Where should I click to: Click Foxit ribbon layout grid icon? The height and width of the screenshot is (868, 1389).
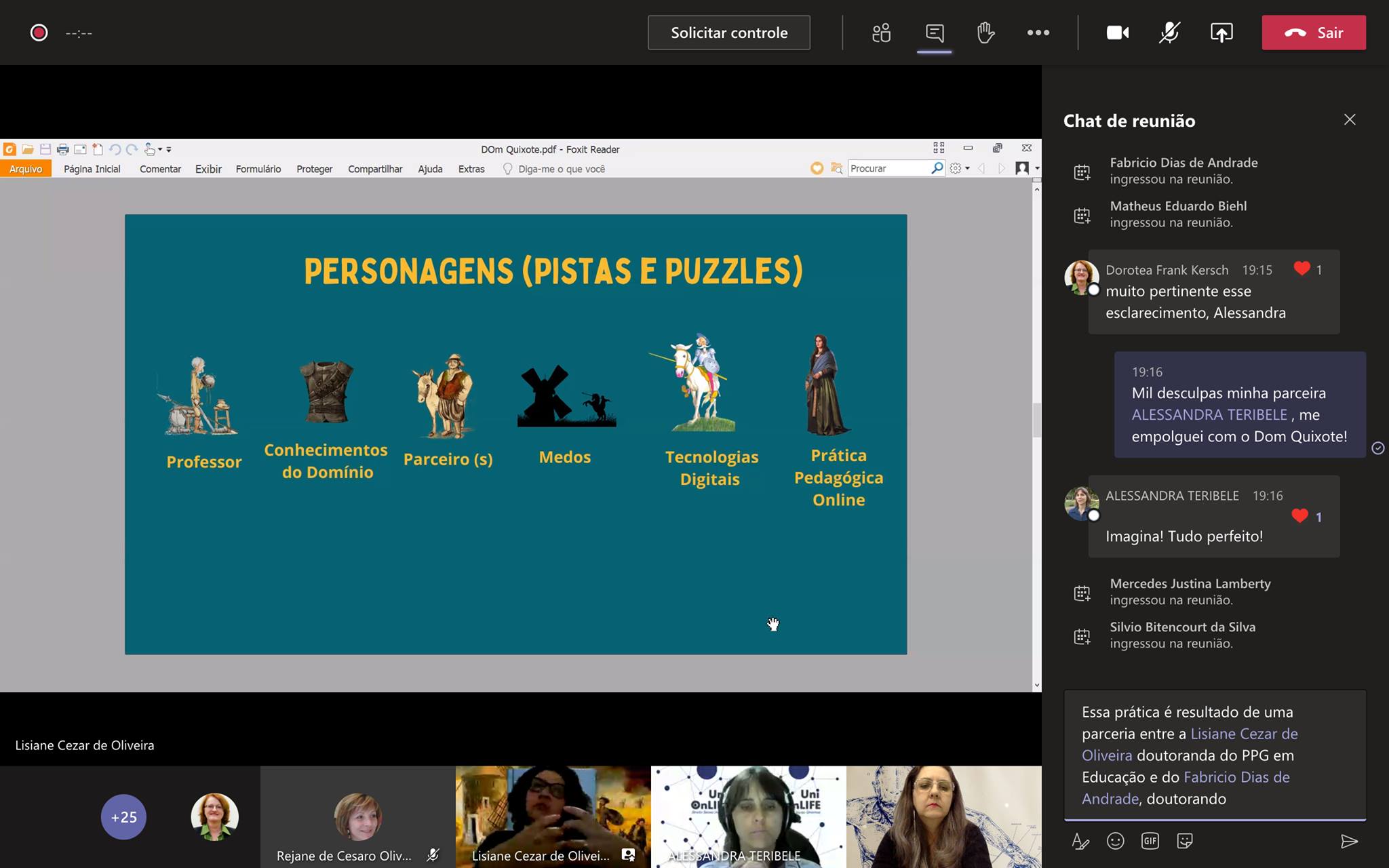tap(939, 148)
